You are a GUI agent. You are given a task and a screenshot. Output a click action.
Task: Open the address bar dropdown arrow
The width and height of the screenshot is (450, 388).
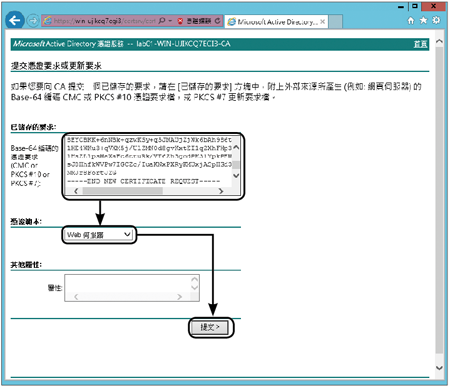[x=170, y=21]
